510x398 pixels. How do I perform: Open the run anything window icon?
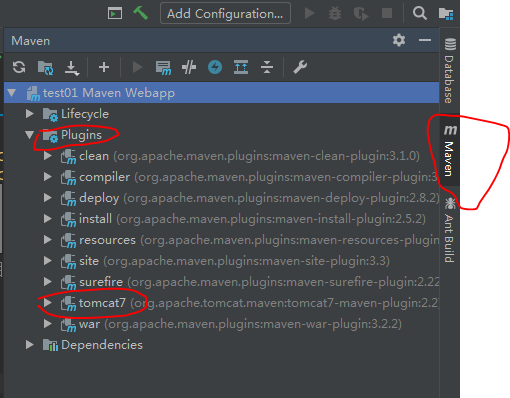tap(115, 14)
